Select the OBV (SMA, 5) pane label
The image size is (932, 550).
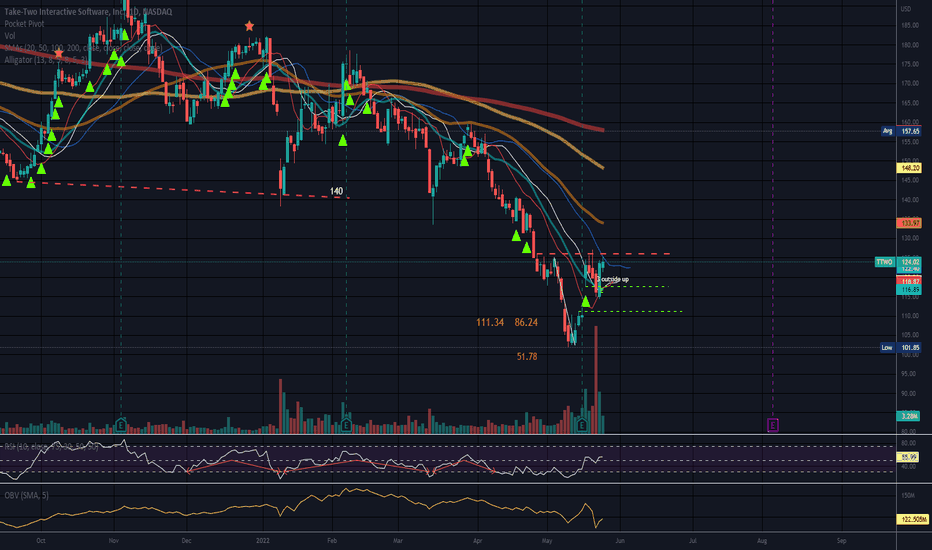27,495
